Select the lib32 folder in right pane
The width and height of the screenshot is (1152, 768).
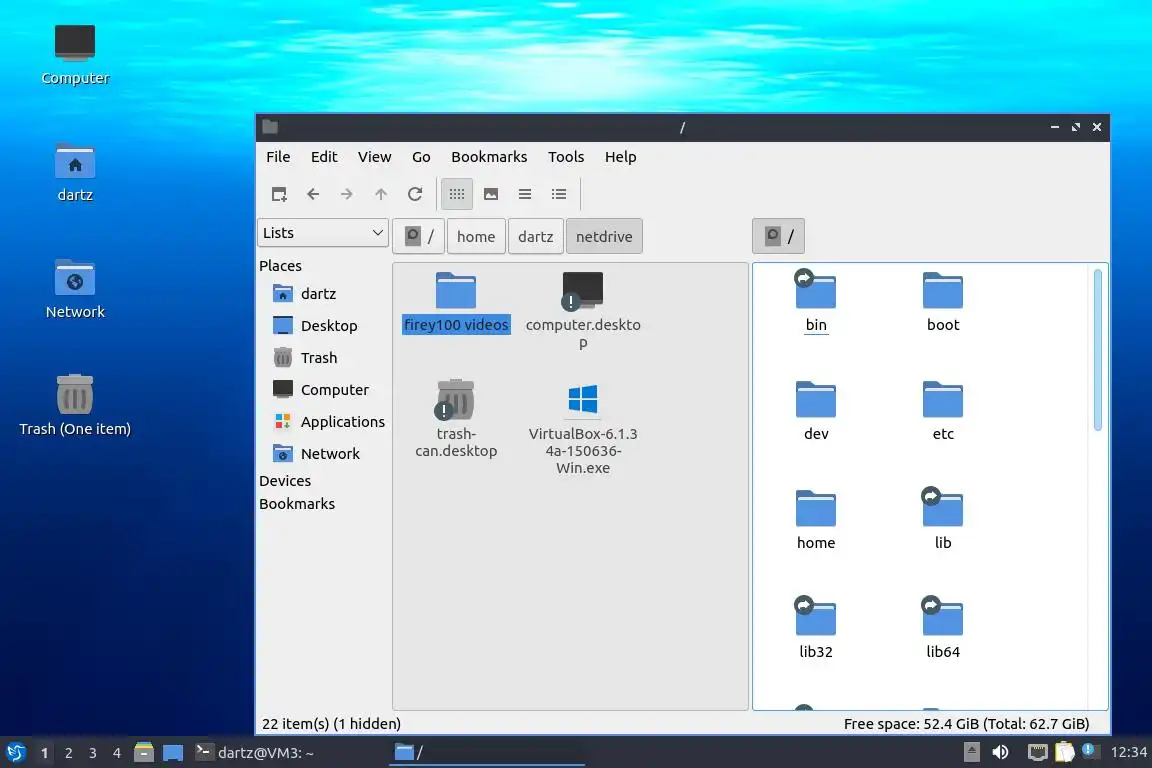click(816, 628)
